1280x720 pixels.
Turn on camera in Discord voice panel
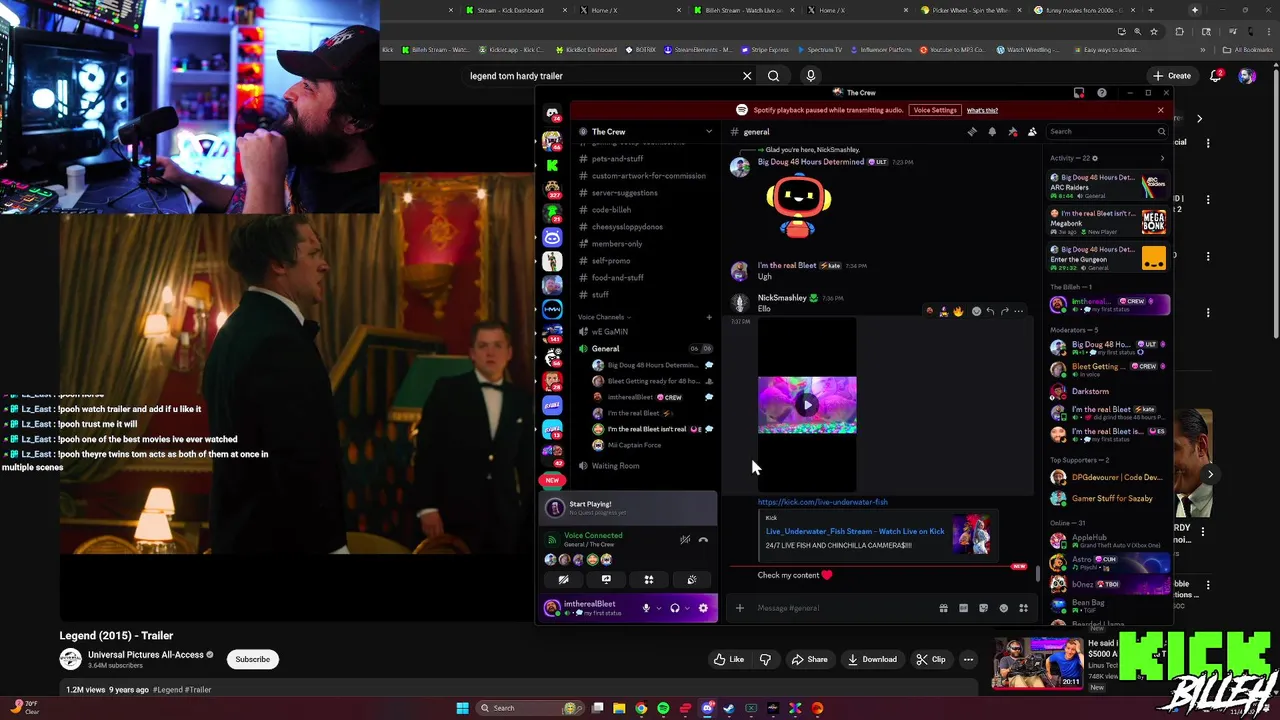(x=563, y=579)
